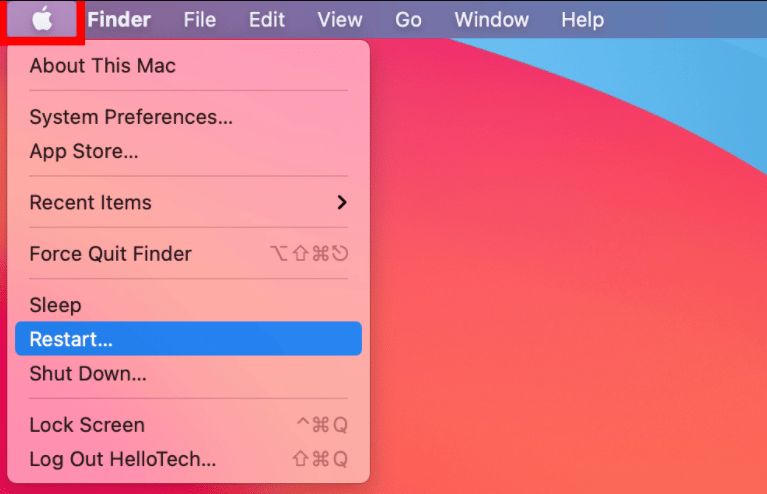Open the Window menu
Screen dimensions: 767x494
point(491,20)
